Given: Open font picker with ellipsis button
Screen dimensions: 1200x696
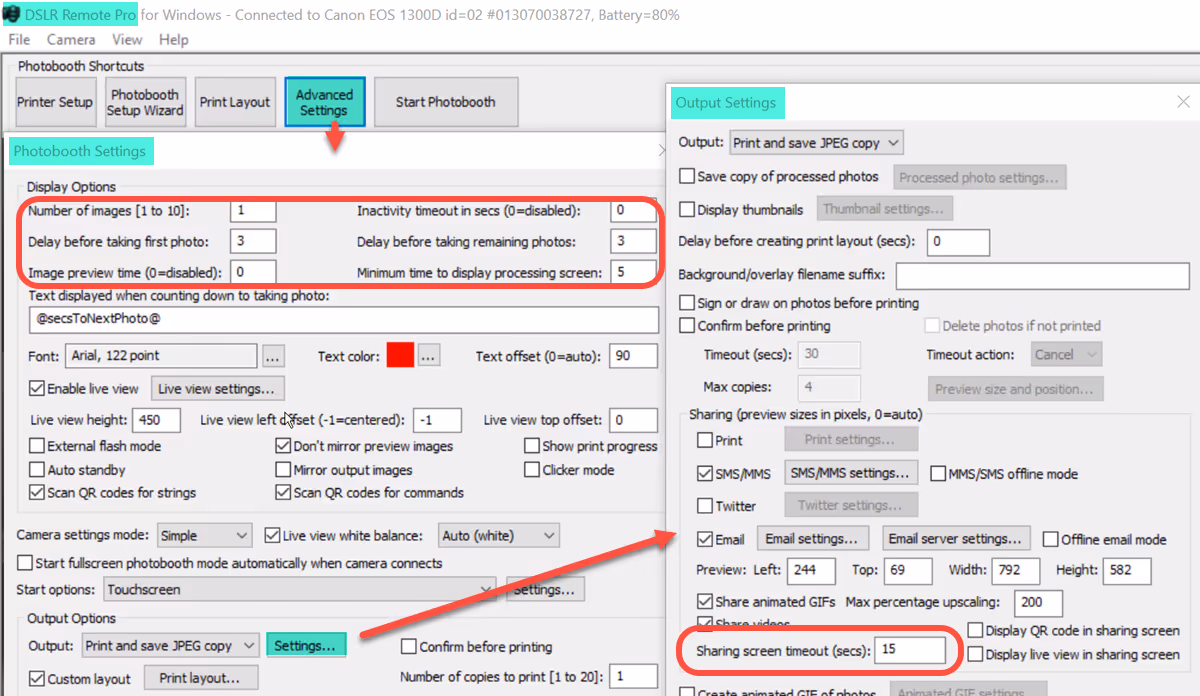Looking at the screenshot, I should (x=273, y=356).
